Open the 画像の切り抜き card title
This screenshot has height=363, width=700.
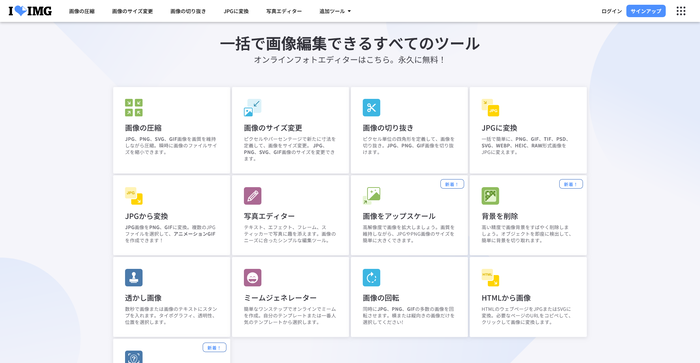point(388,128)
